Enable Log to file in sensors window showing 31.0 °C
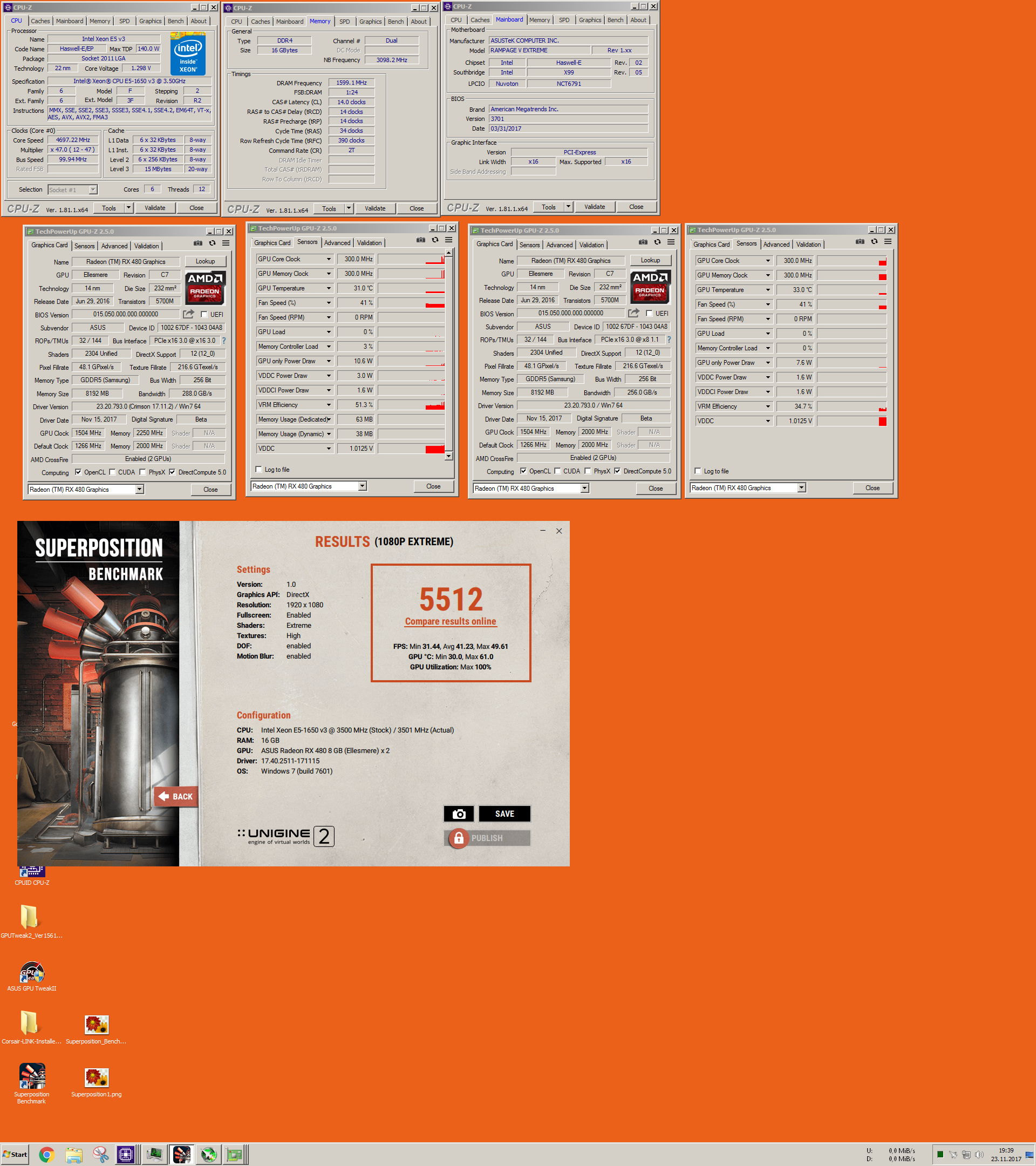This screenshot has width=1036, height=1166. click(259, 470)
